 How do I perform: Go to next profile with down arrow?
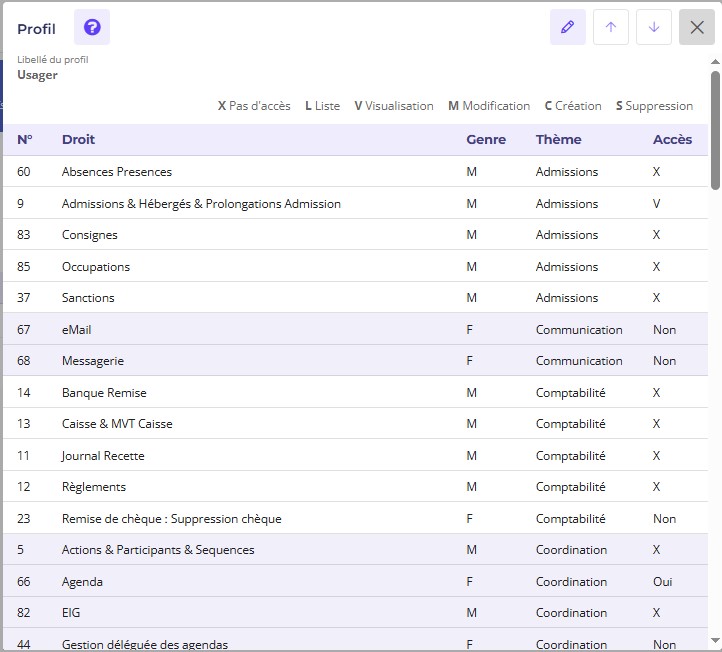pos(654,28)
